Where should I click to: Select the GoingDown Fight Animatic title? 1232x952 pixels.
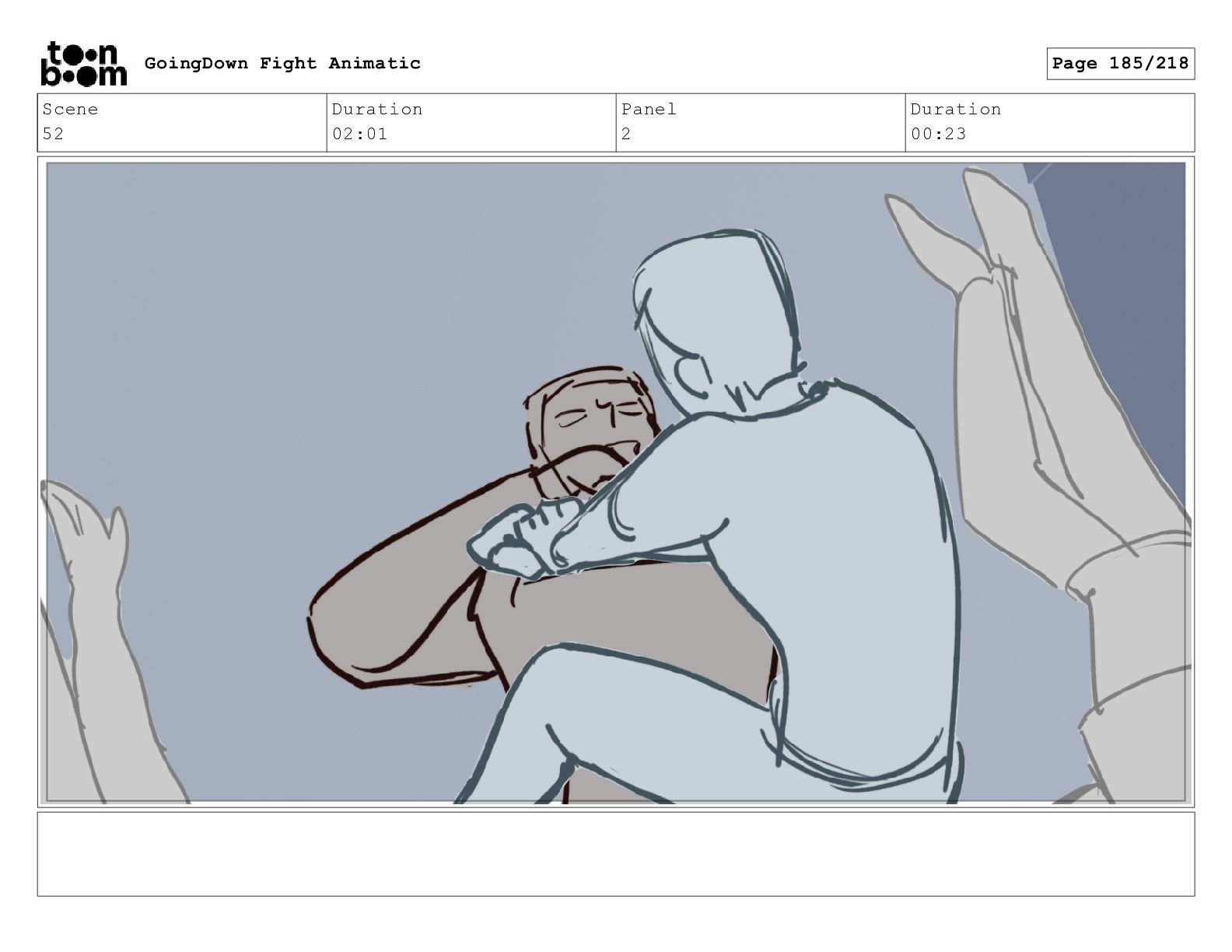pos(282,64)
